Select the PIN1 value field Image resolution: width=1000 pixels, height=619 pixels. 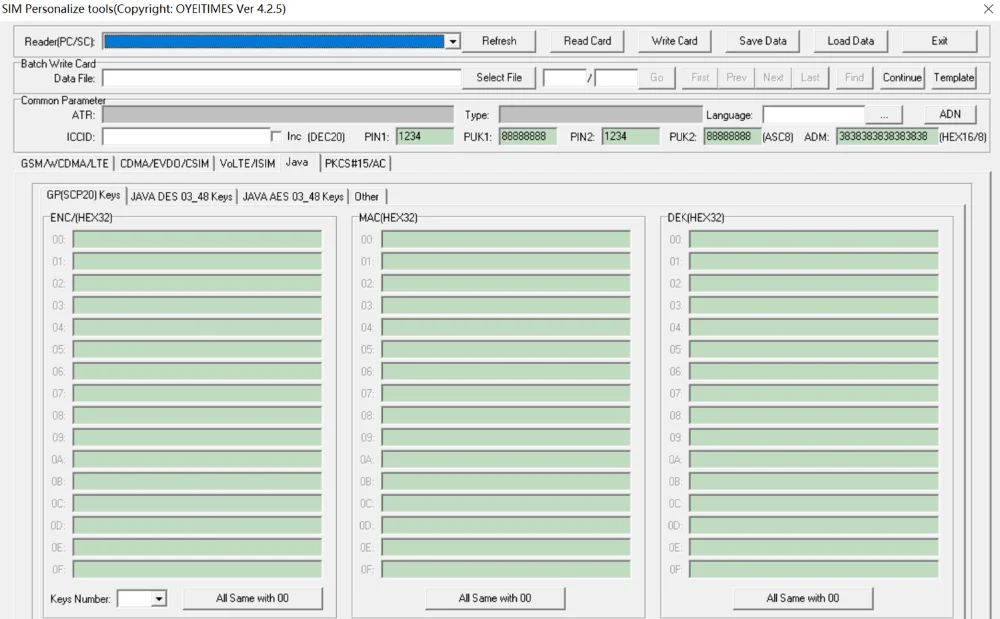tap(424, 136)
